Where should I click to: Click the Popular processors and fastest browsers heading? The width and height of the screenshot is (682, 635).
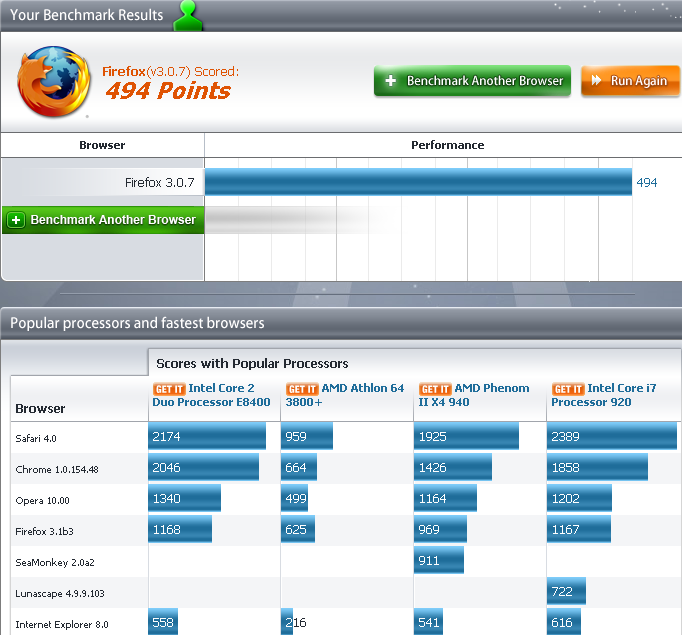pyautogui.click(x=137, y=323)
